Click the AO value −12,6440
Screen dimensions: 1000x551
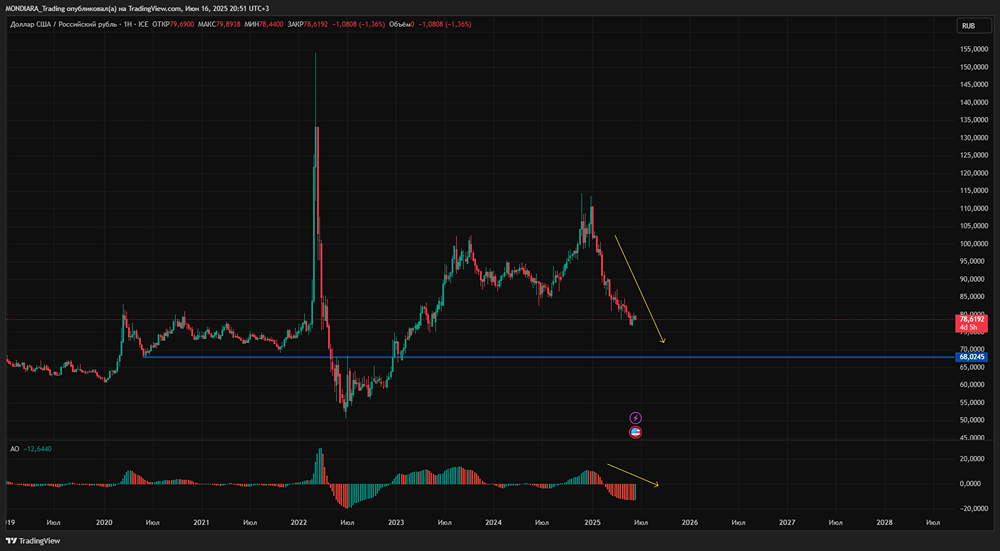click(38, 449)
